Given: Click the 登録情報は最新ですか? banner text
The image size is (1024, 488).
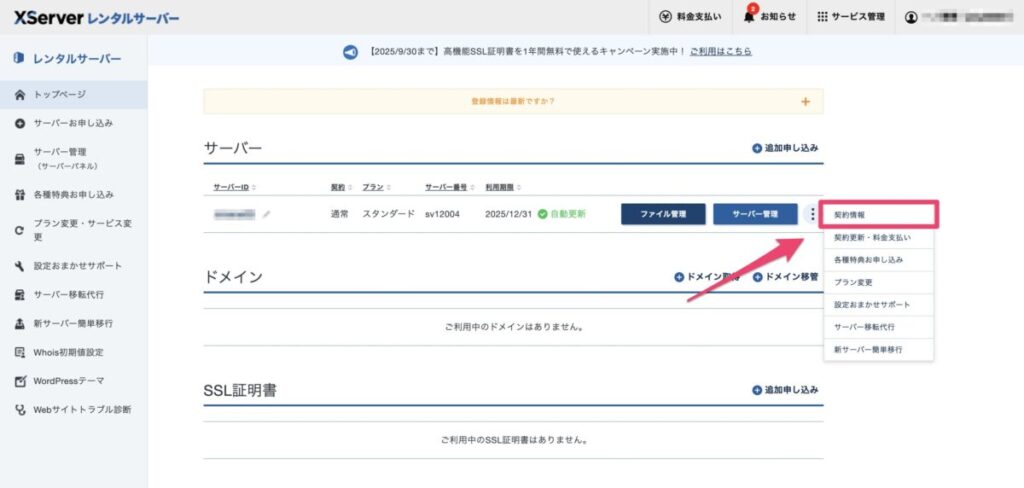Looking at the screenshot, I should click(x=513, y=101).
